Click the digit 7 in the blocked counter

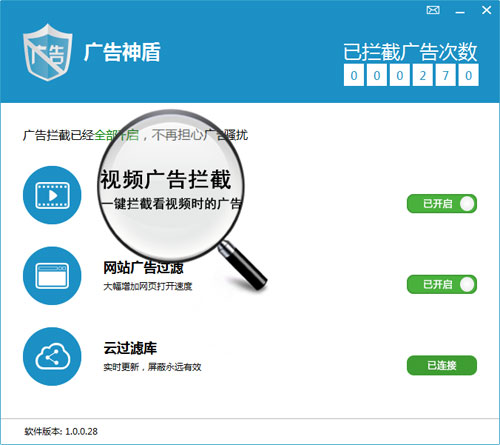click(x=446, y=76)
